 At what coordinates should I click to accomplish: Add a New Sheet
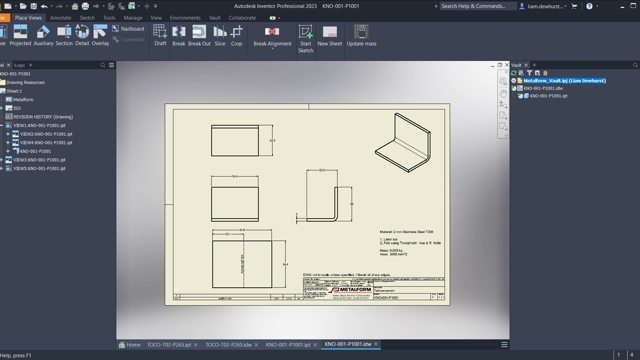coord(329,35)
